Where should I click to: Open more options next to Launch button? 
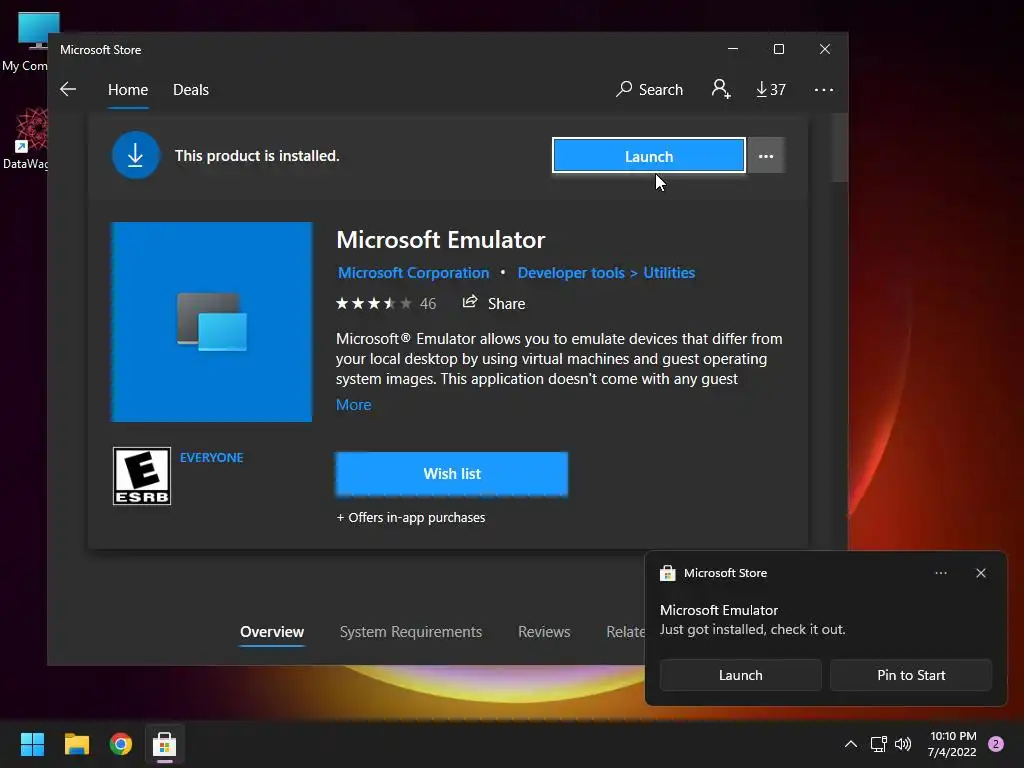(x=766, y=156)
